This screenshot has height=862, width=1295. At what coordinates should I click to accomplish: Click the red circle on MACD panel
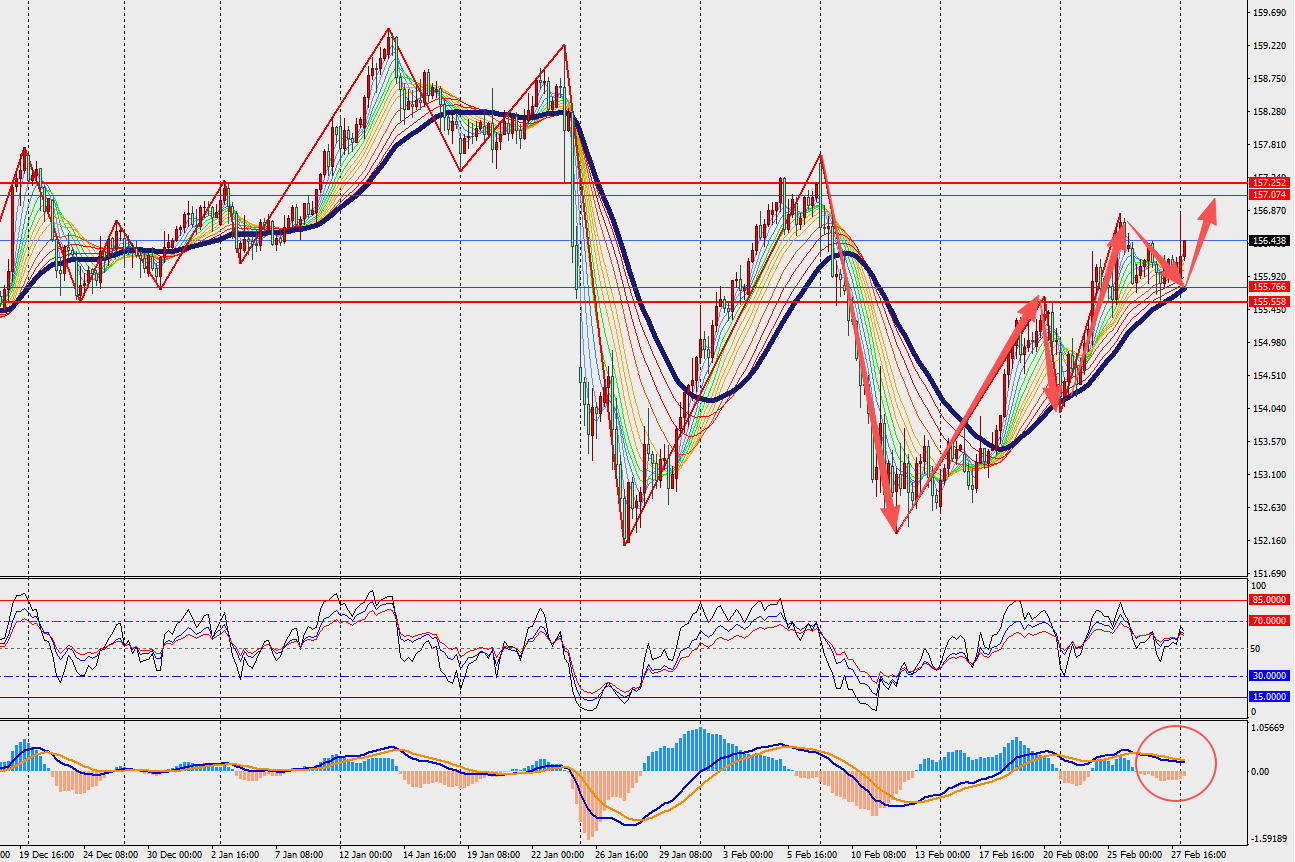coord(1176,764)
